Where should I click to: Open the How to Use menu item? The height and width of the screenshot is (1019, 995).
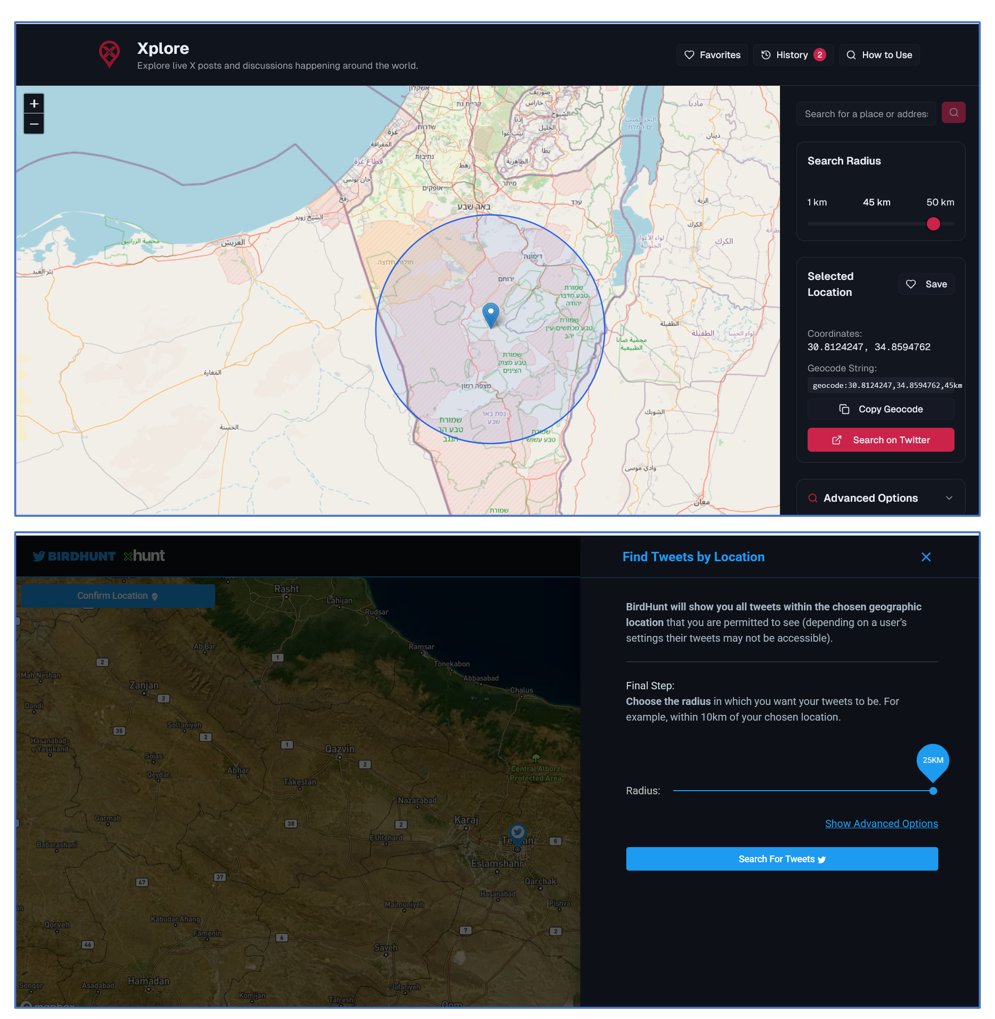[x=879, y=55]
